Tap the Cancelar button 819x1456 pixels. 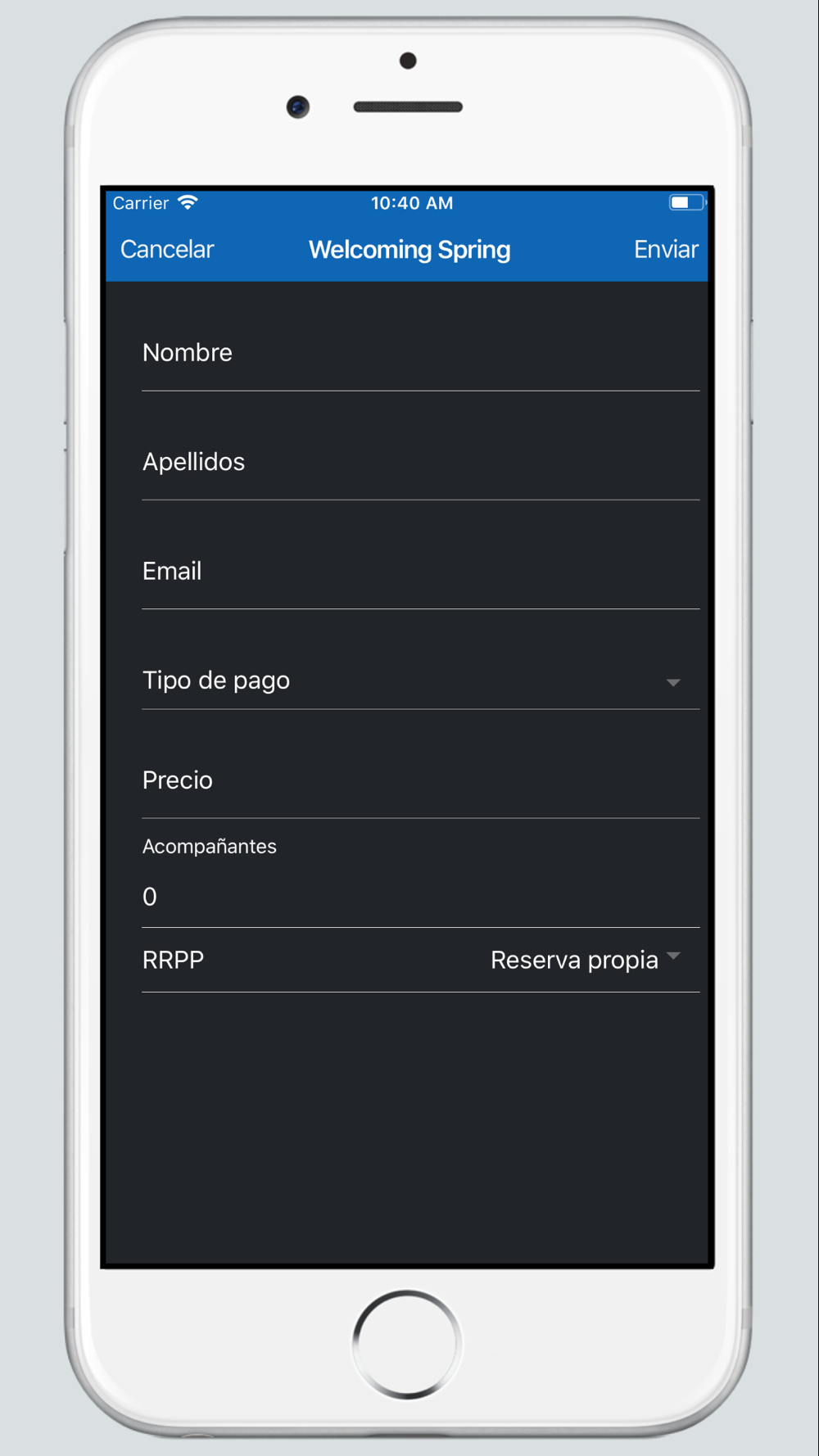[x=167, y=250]
